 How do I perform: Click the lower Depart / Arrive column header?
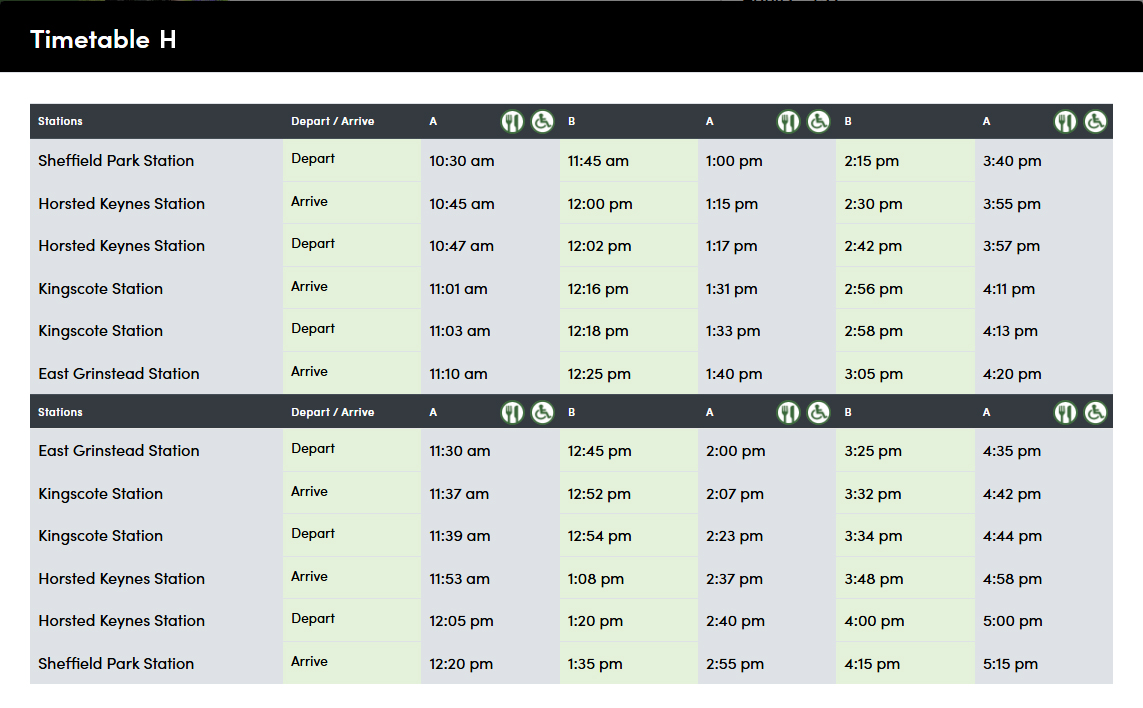tap(332, 412)
